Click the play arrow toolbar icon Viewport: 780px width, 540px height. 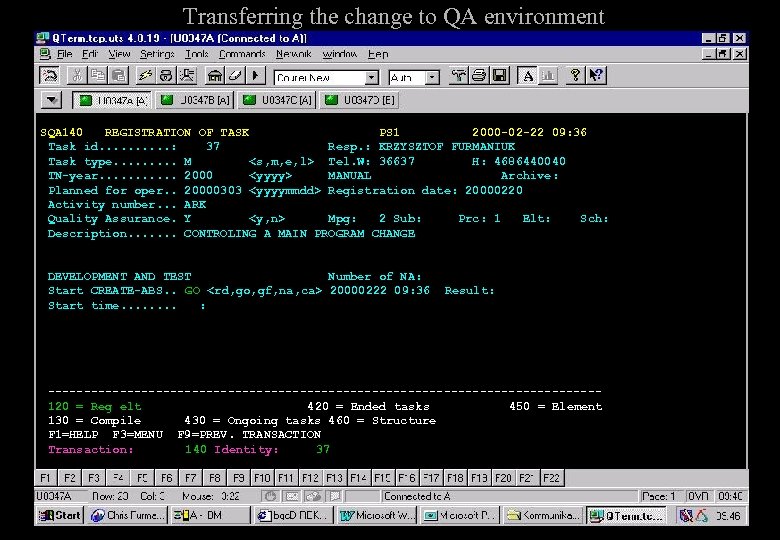tap(256, 76)
